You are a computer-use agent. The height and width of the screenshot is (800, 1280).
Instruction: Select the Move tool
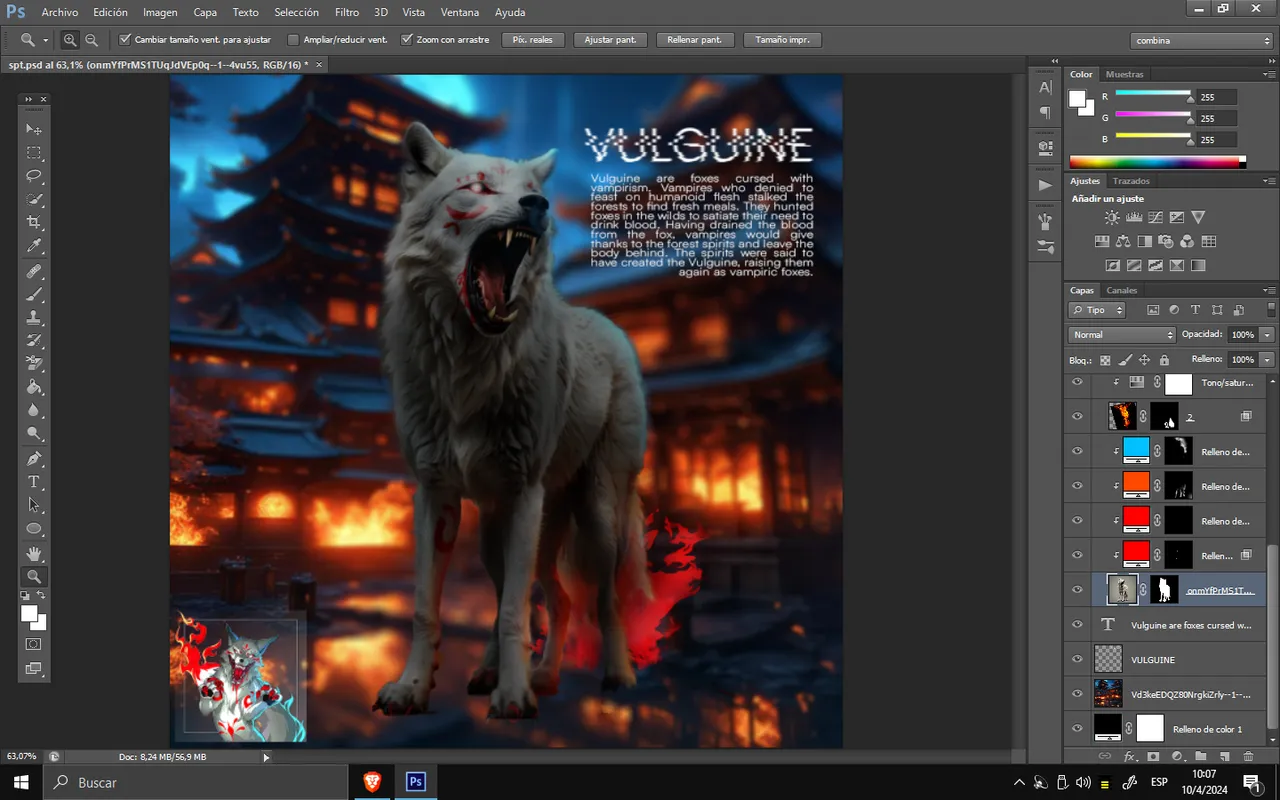34,129
